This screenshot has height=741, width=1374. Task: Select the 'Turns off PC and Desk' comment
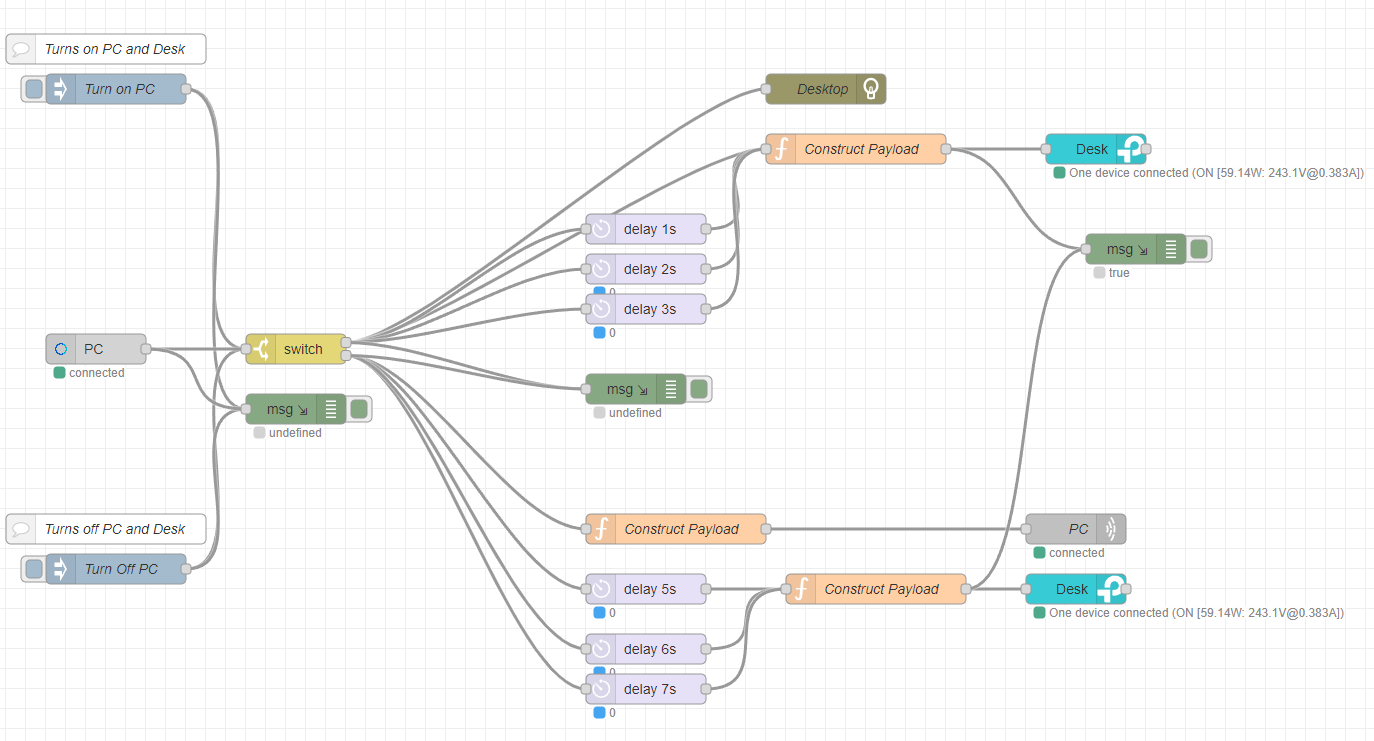pyautogui.click(x=106, y=529)
